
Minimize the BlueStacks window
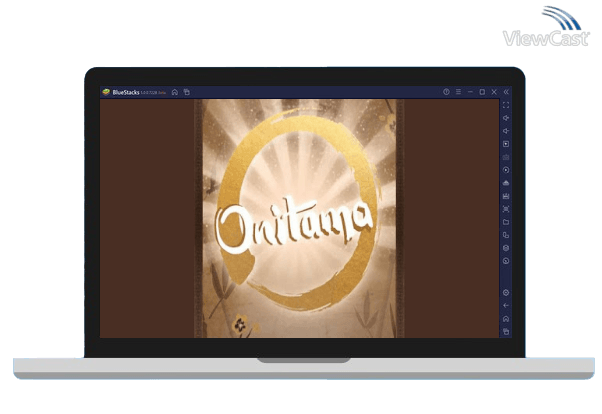click(x=470, y=92)
